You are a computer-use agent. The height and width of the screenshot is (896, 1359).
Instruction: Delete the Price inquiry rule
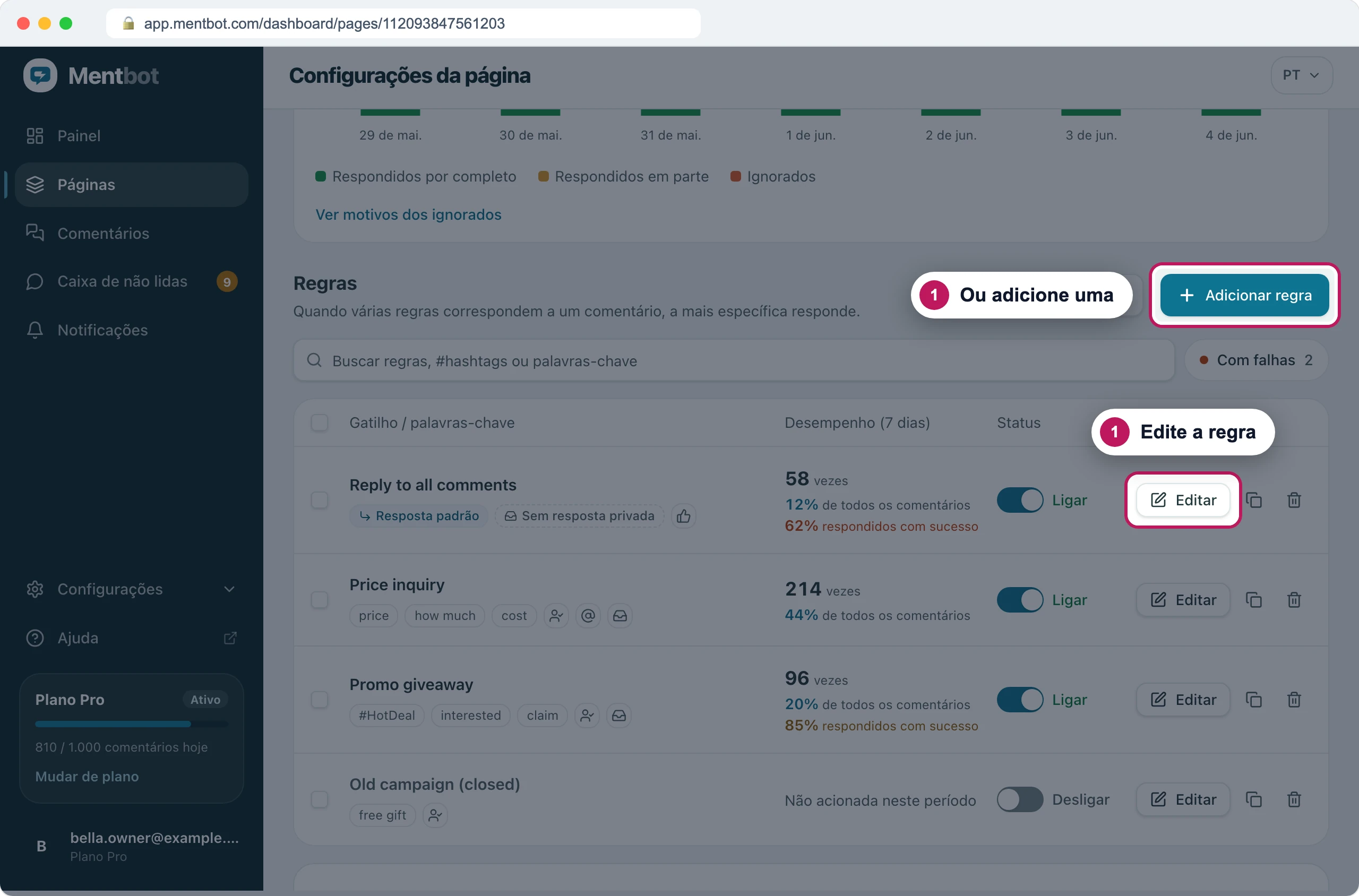[x=1294, y=600]
